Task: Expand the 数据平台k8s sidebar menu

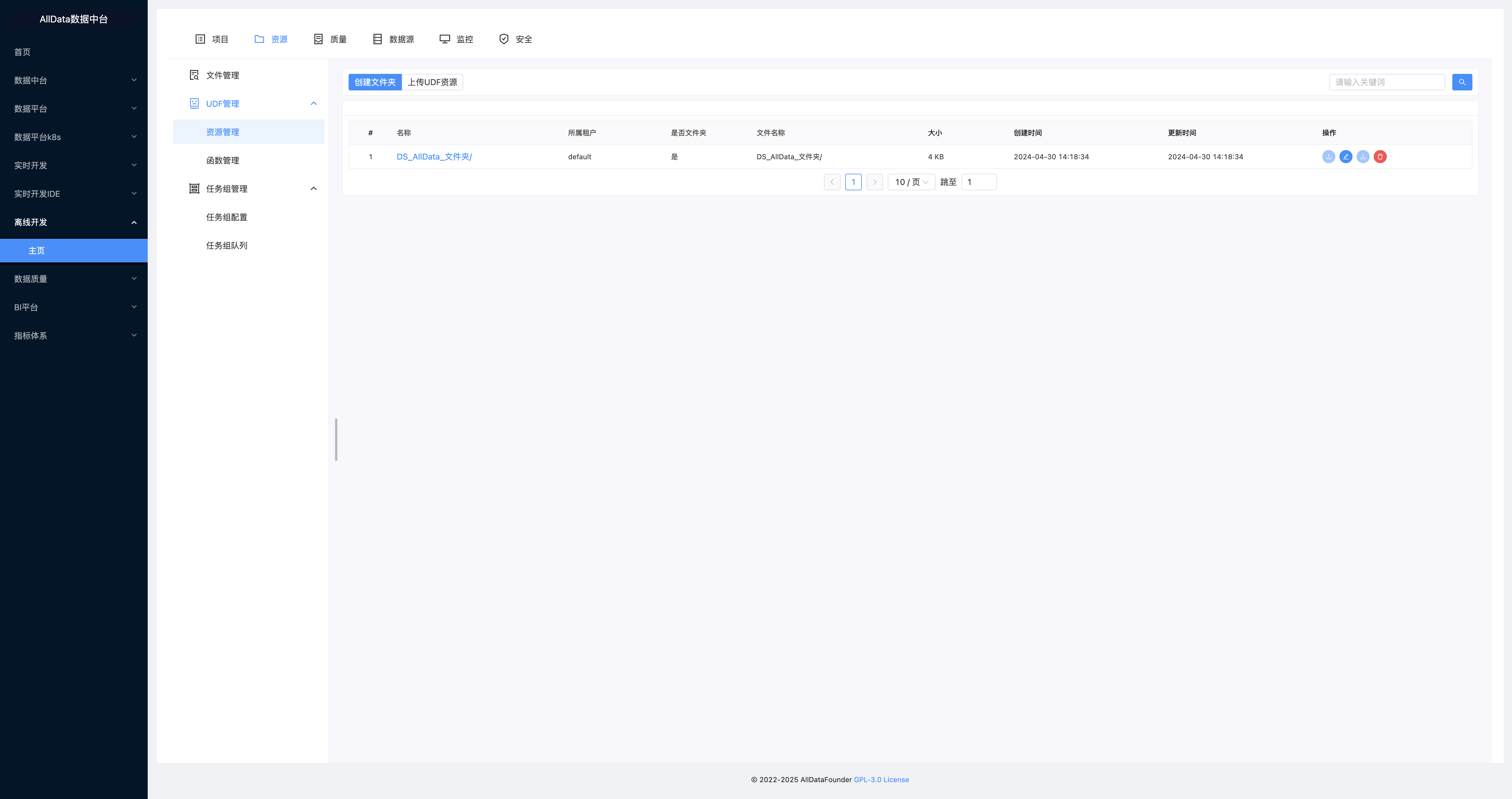Action: (74, 137)
